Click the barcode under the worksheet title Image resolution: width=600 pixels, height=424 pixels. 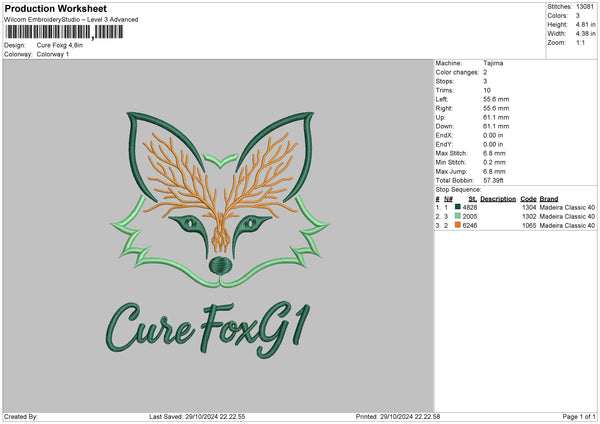63,32
